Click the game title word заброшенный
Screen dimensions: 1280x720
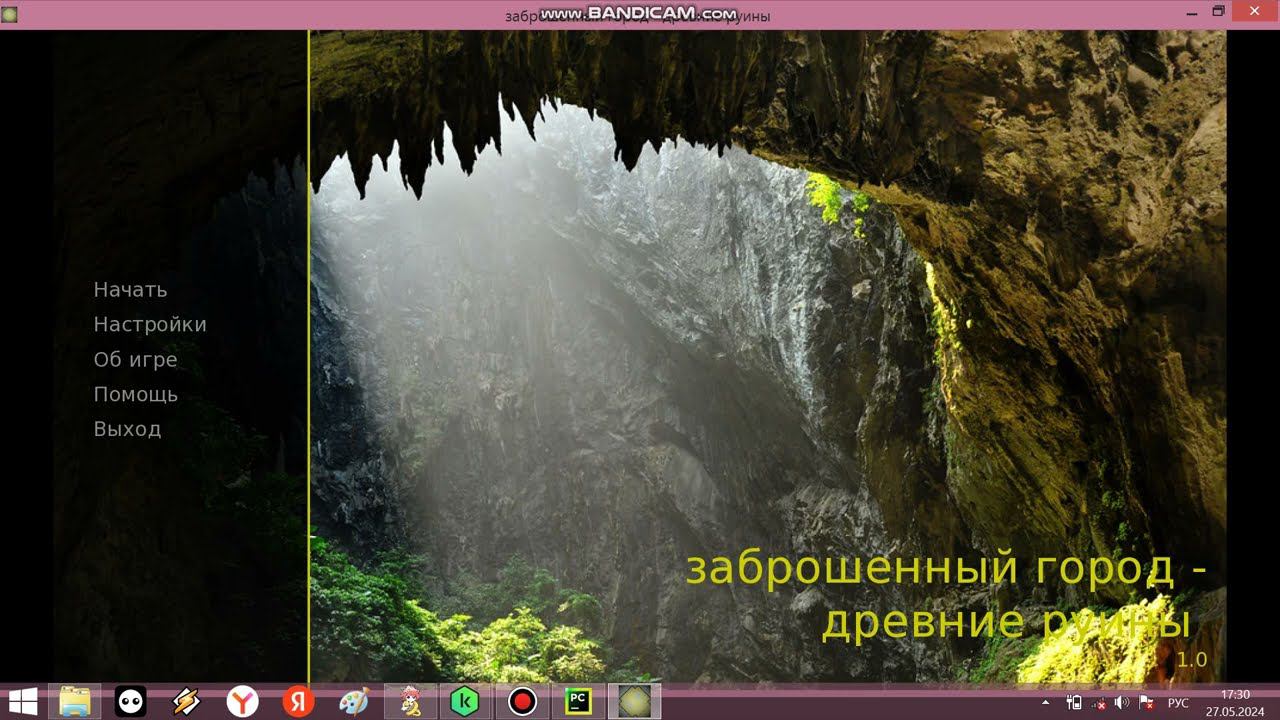click(x=851, y=569)
